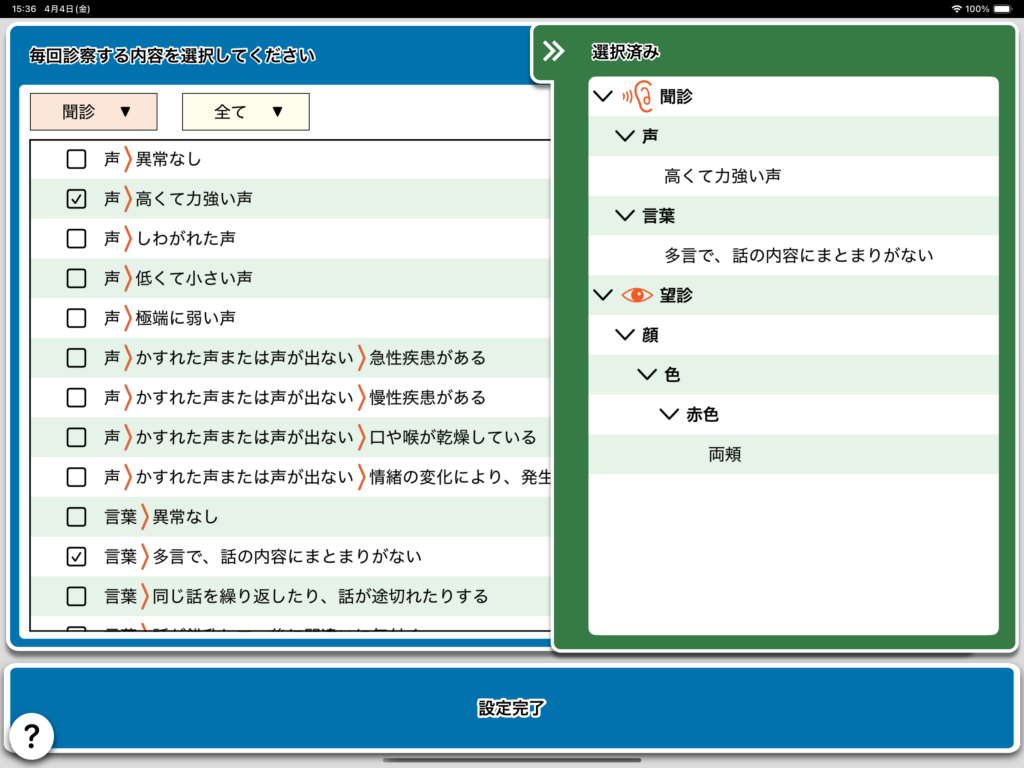Collapse the 望診 tree section

pos(602,295)
